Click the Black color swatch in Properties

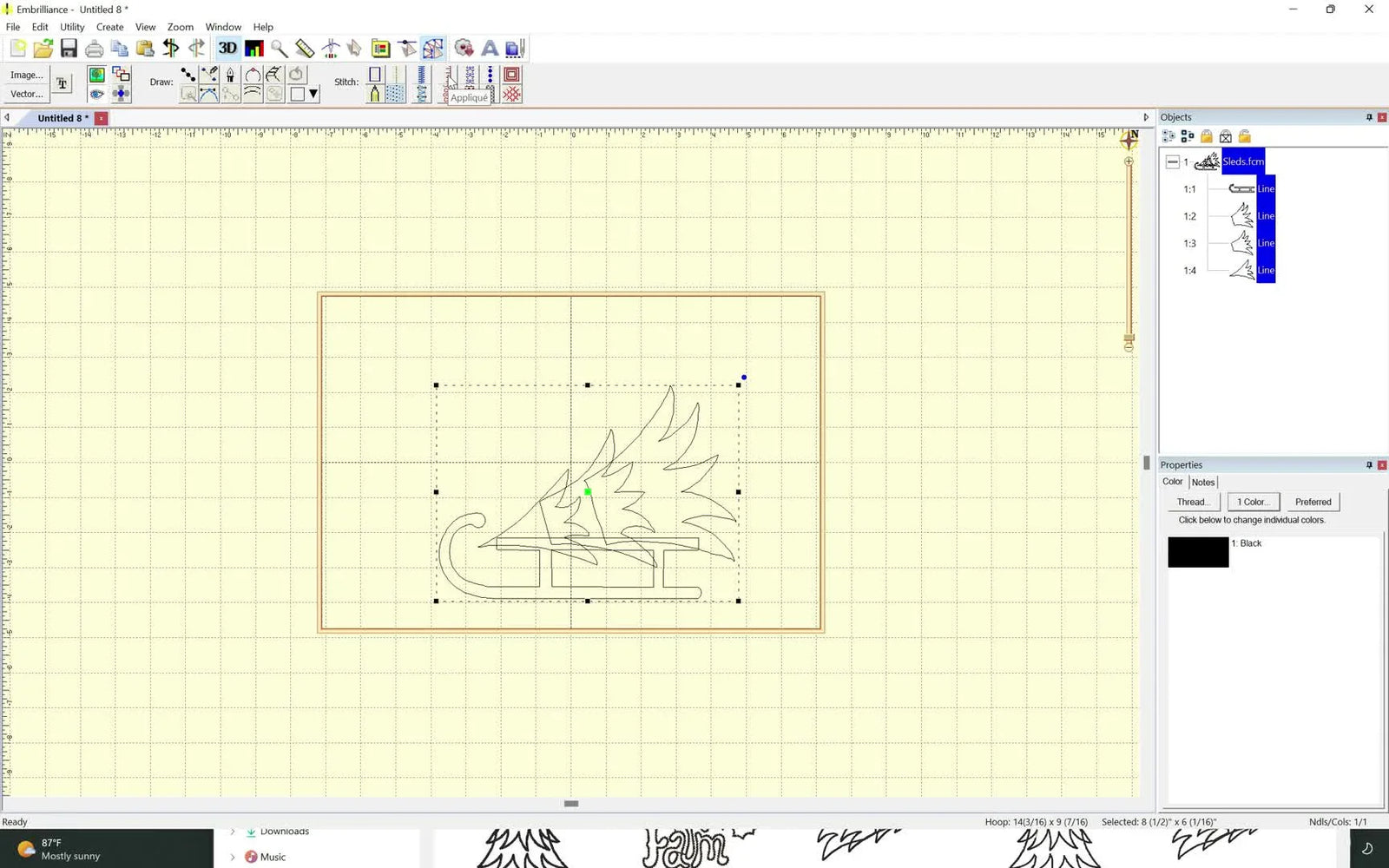[1198, 552]
